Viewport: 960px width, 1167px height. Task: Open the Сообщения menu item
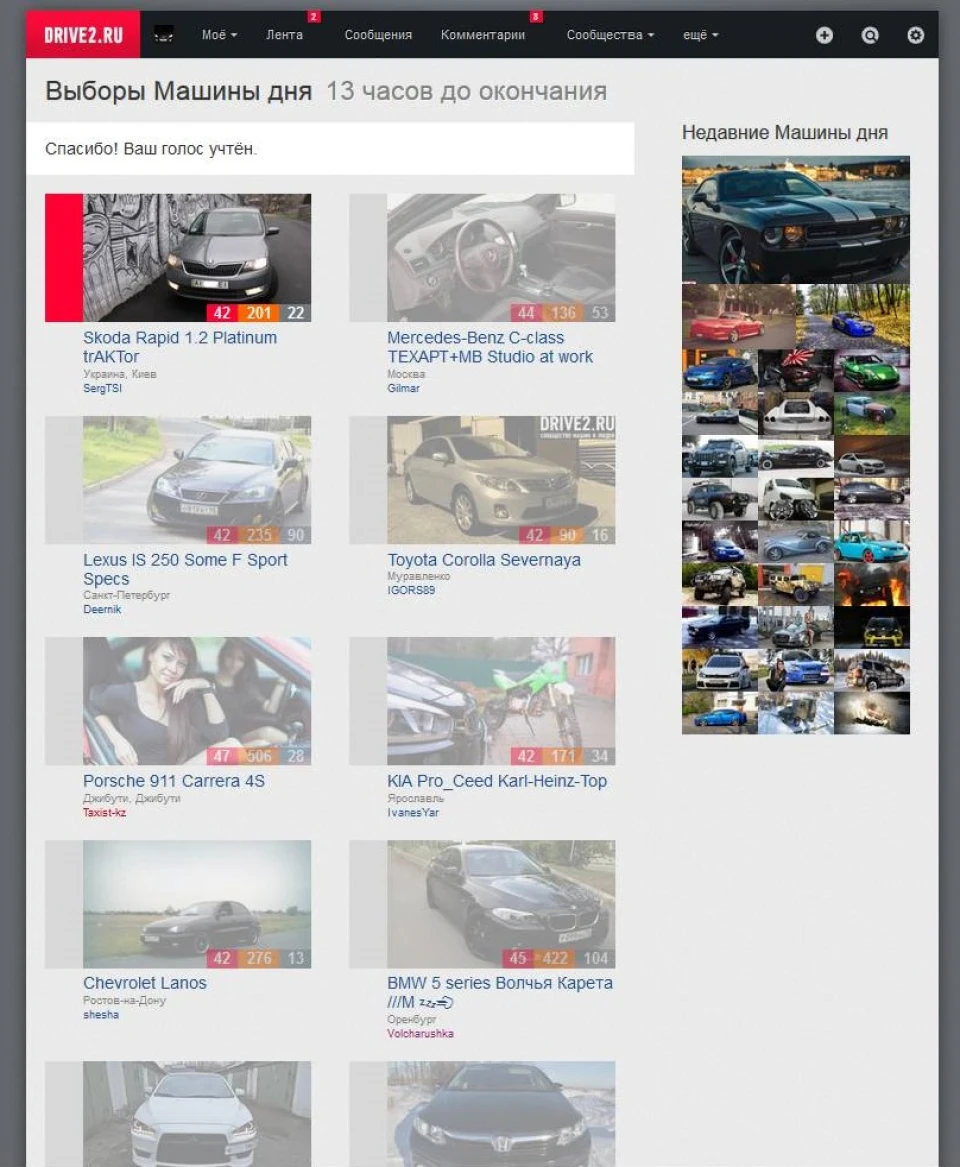(x=378, y=35)
